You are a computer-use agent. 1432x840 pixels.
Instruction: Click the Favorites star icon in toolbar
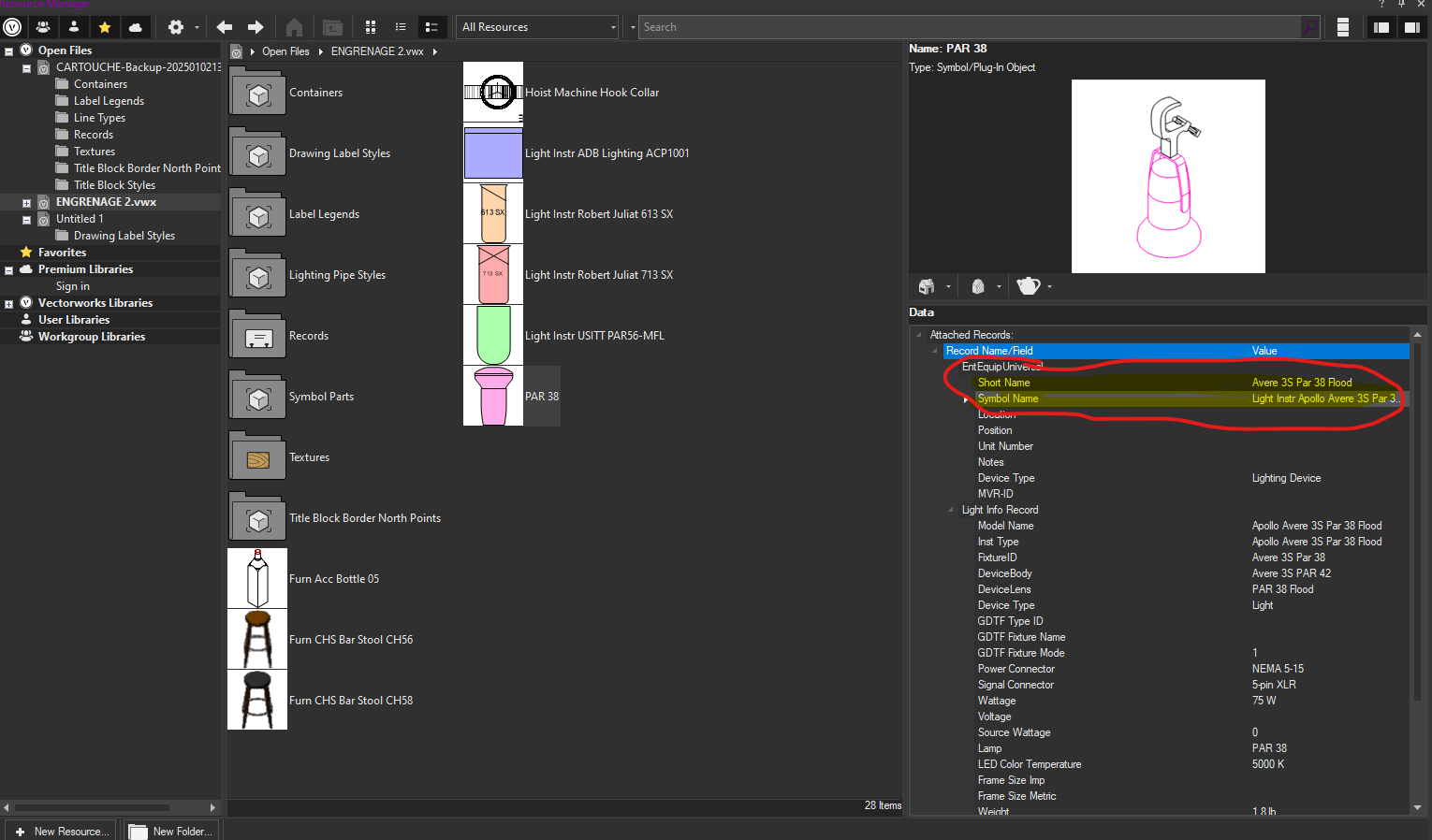105,27
